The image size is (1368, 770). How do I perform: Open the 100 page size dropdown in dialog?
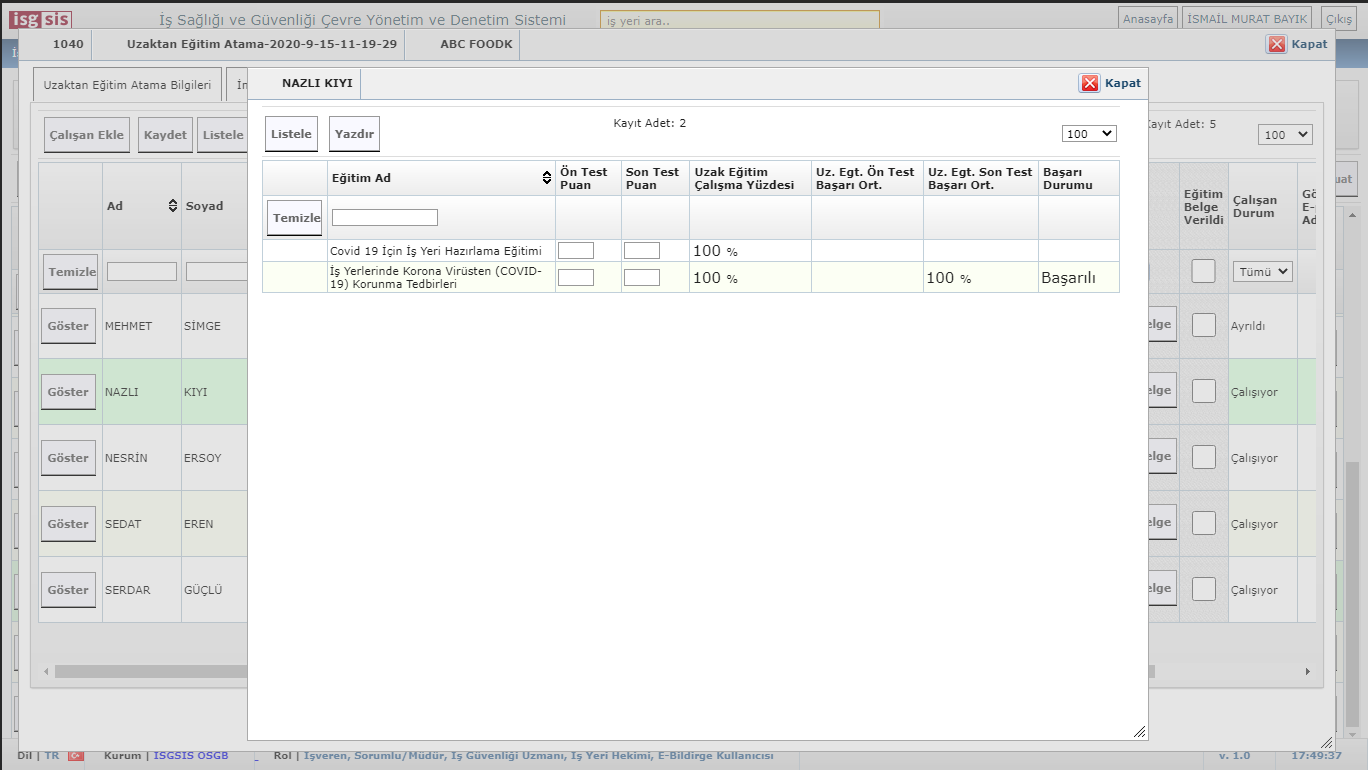pos(1089,134)
